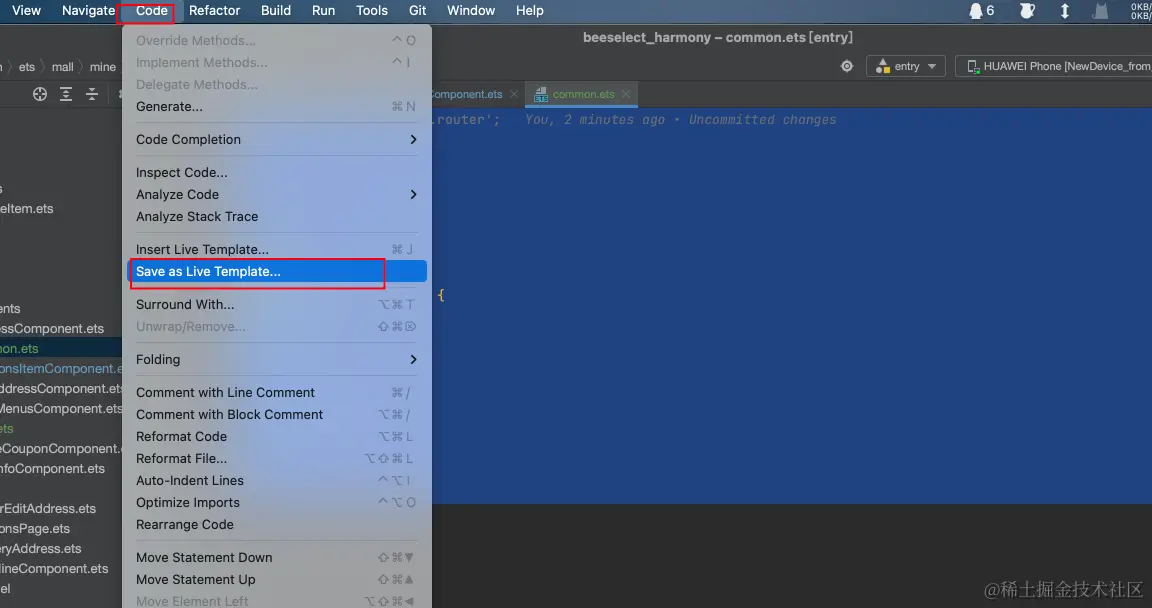This screenshot has height=608, width=1152.
Task: Open onsItemComponent file in project tree
Action: tap(61, 369)
